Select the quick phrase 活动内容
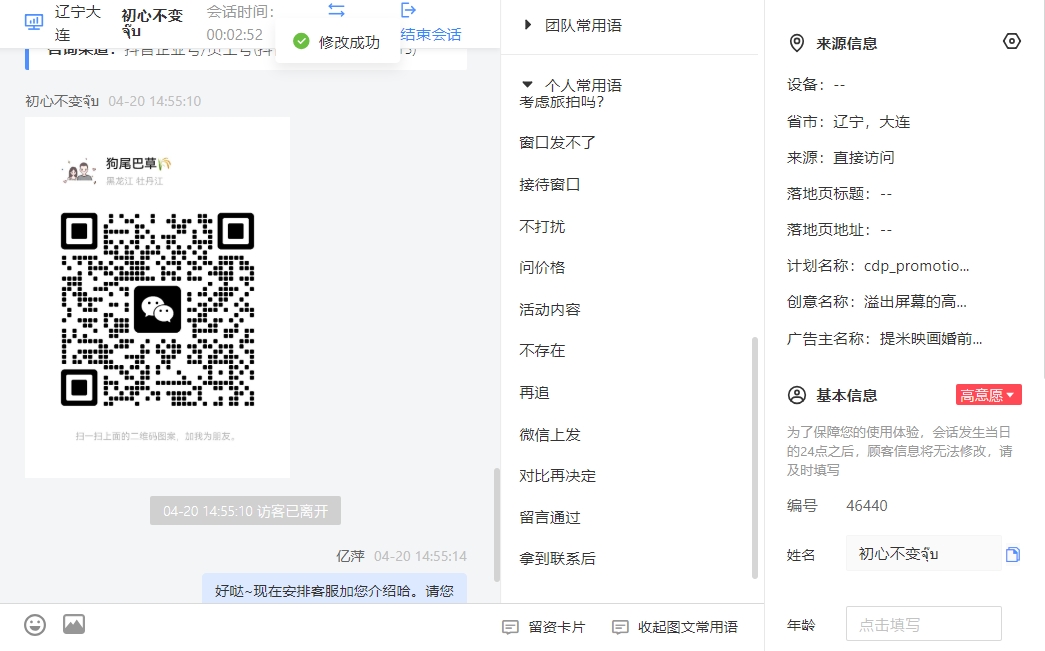 [x=550, y=310]
